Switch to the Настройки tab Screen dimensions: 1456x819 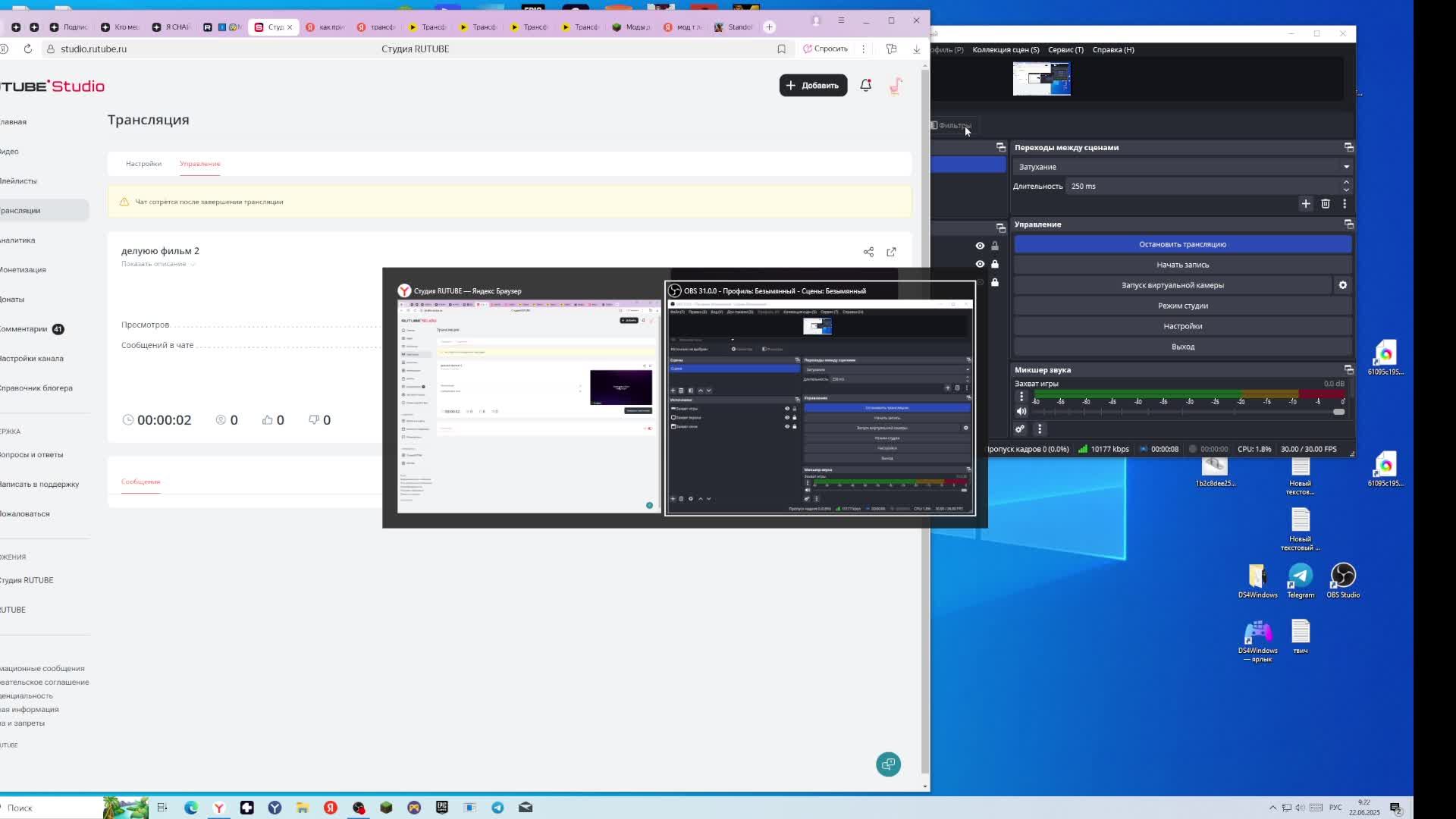143,164
